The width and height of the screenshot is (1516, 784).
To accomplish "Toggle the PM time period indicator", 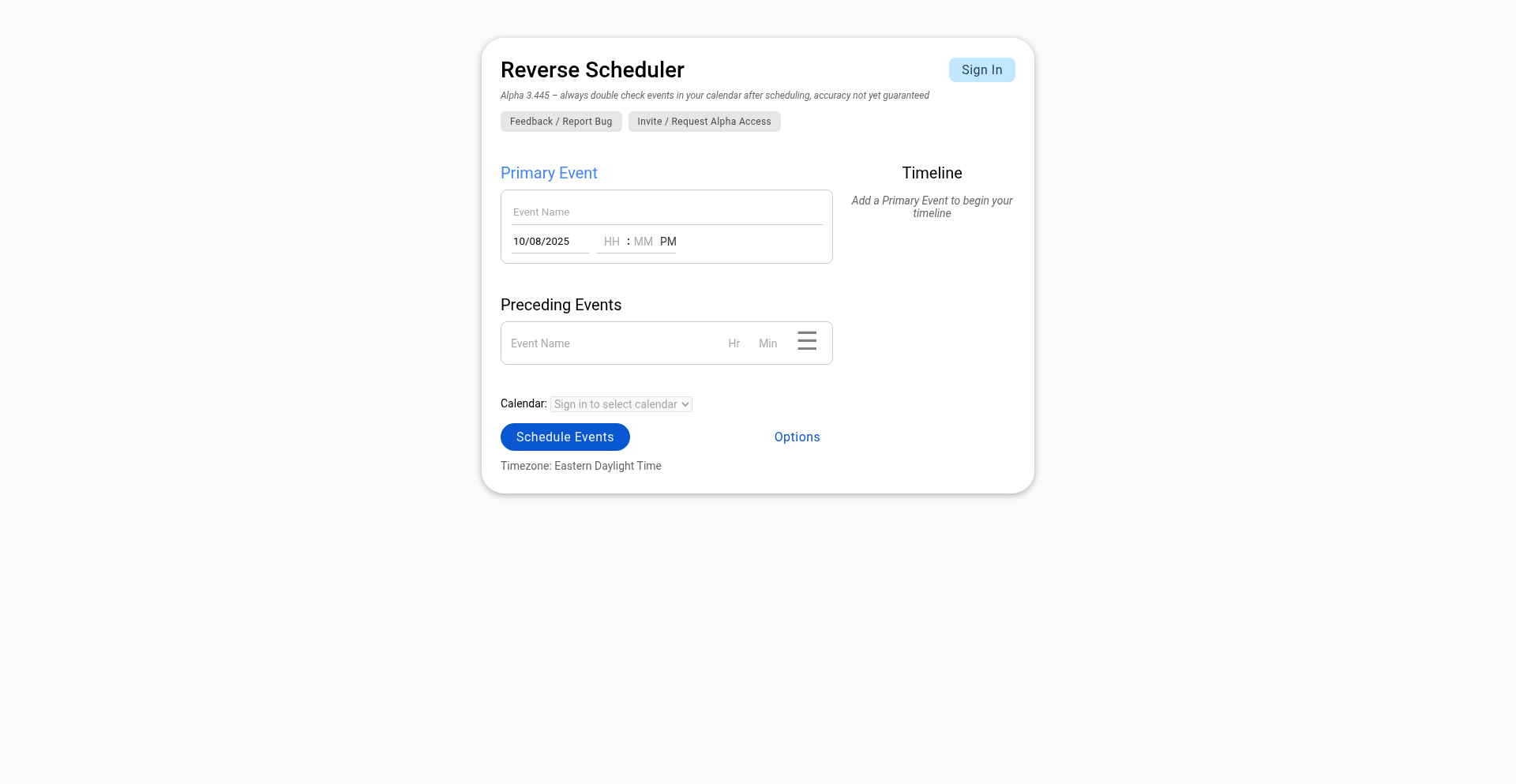I will tap(668, 242).
